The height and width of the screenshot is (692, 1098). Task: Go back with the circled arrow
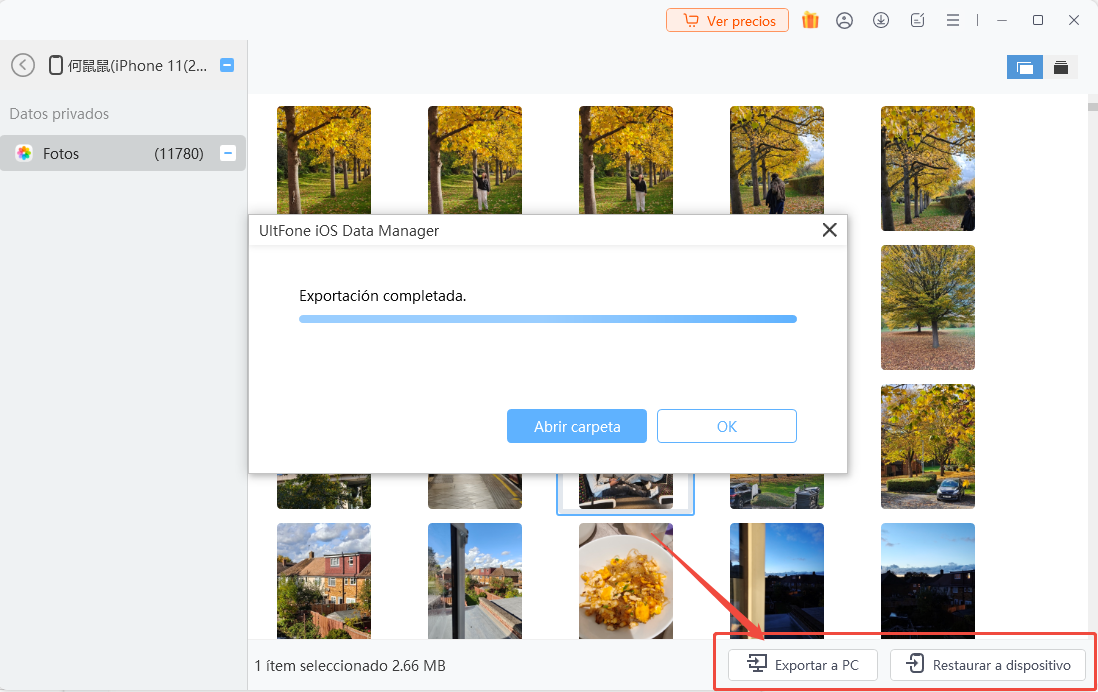(x=23, y=65)
